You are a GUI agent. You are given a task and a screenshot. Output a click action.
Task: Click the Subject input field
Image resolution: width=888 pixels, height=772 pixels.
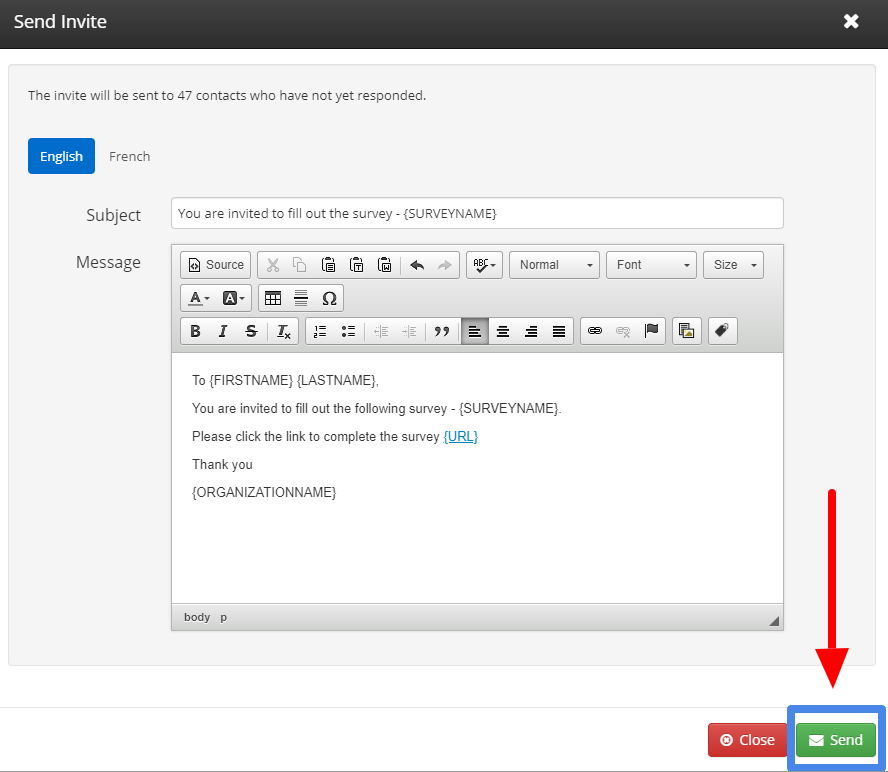[x=477, y=213]
